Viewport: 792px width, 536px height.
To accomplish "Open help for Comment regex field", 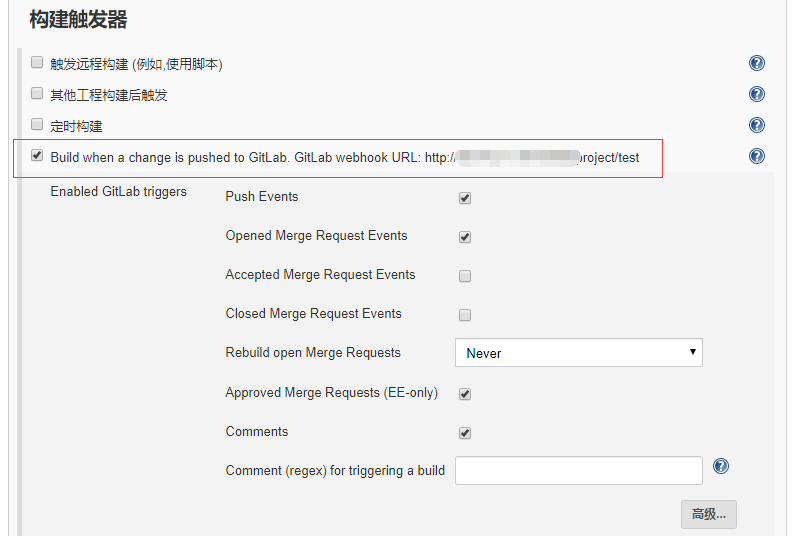I will pyautogui.click(x=721, y=467).
